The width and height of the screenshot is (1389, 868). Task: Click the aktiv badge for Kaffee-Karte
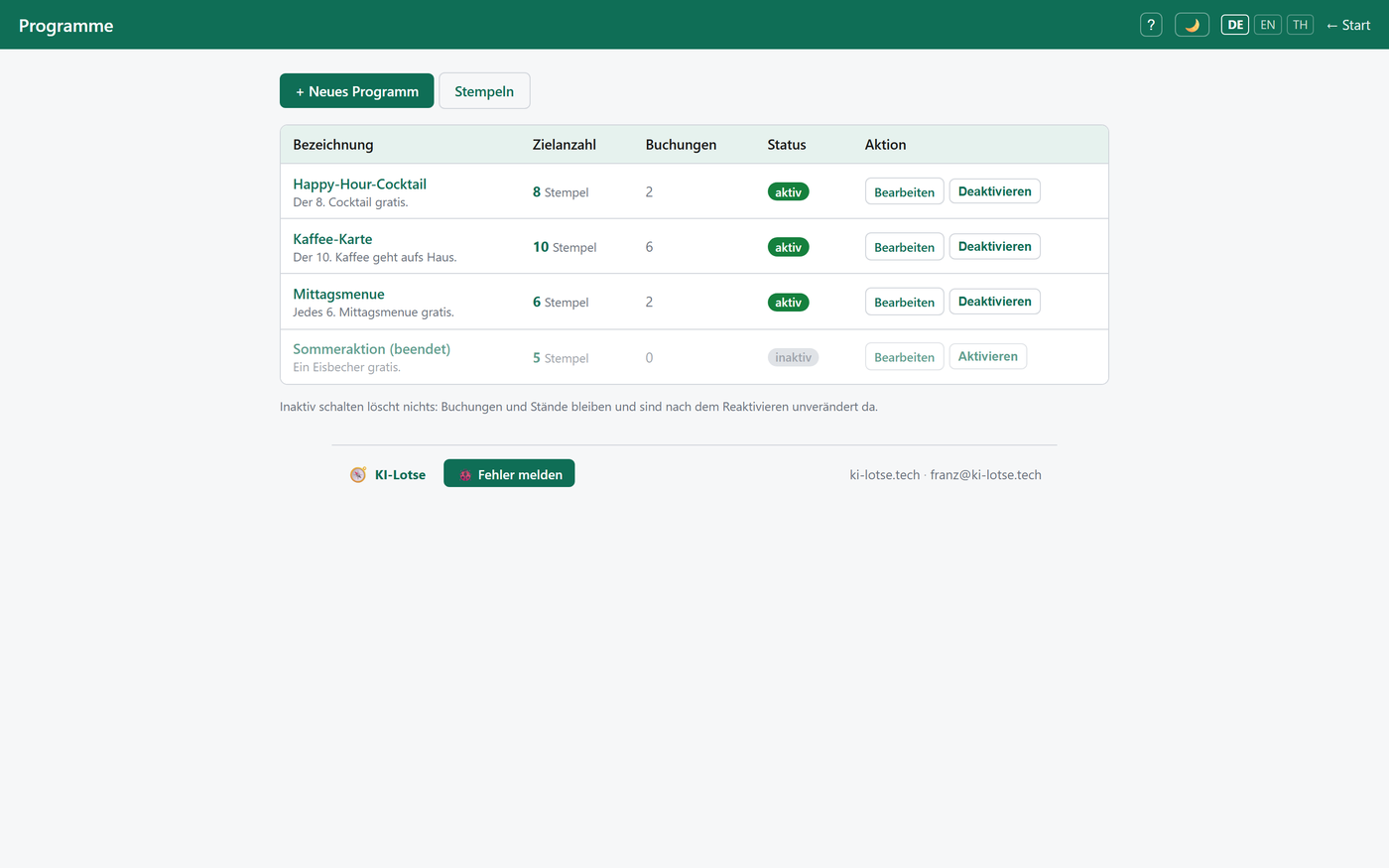click(x=788, y=247)
